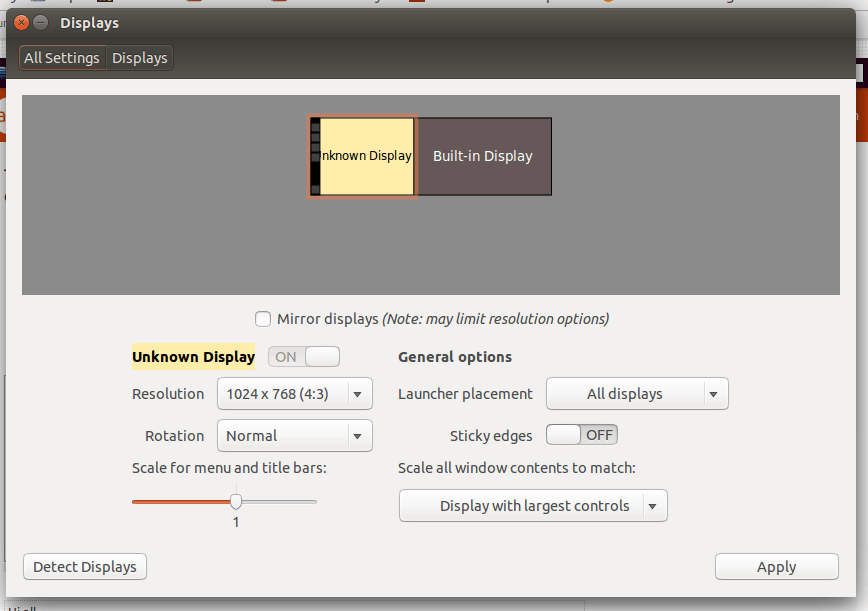Click launcher strip inside Unknown Display preview

point(315,157)
